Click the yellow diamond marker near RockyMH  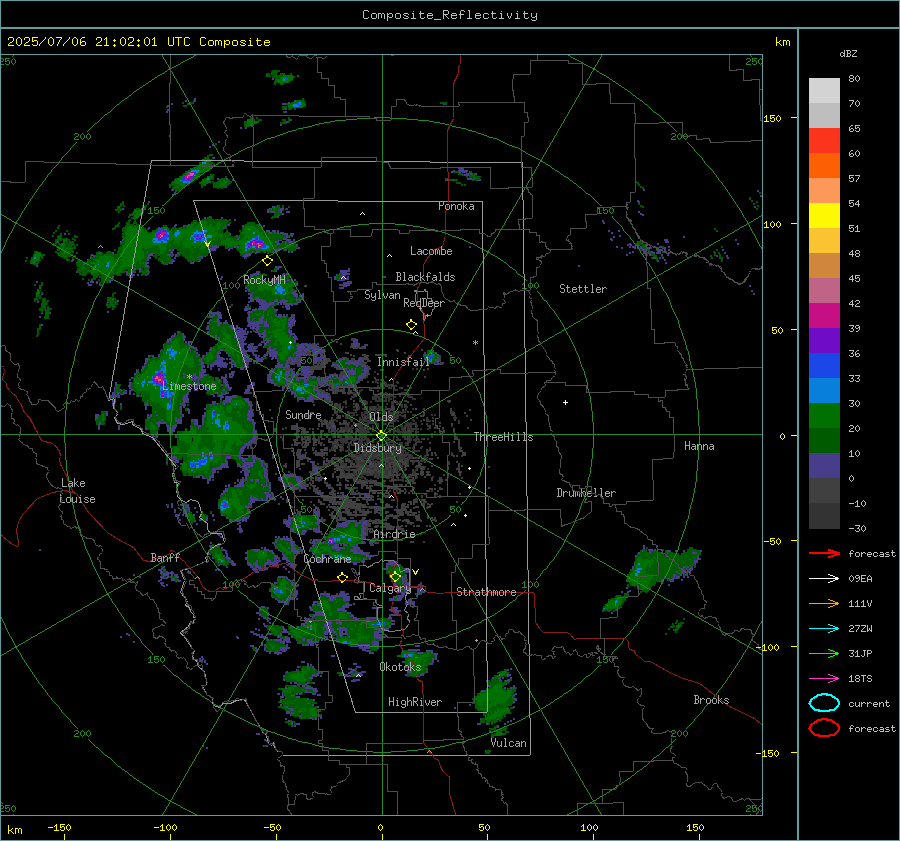pyautogui.click(x=267, y=261)
